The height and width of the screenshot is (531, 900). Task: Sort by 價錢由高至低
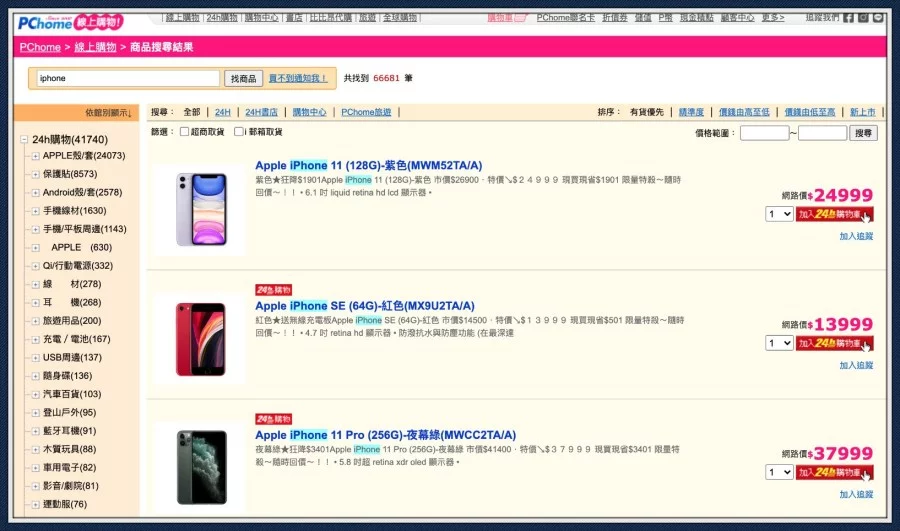[x=744, y=112]
